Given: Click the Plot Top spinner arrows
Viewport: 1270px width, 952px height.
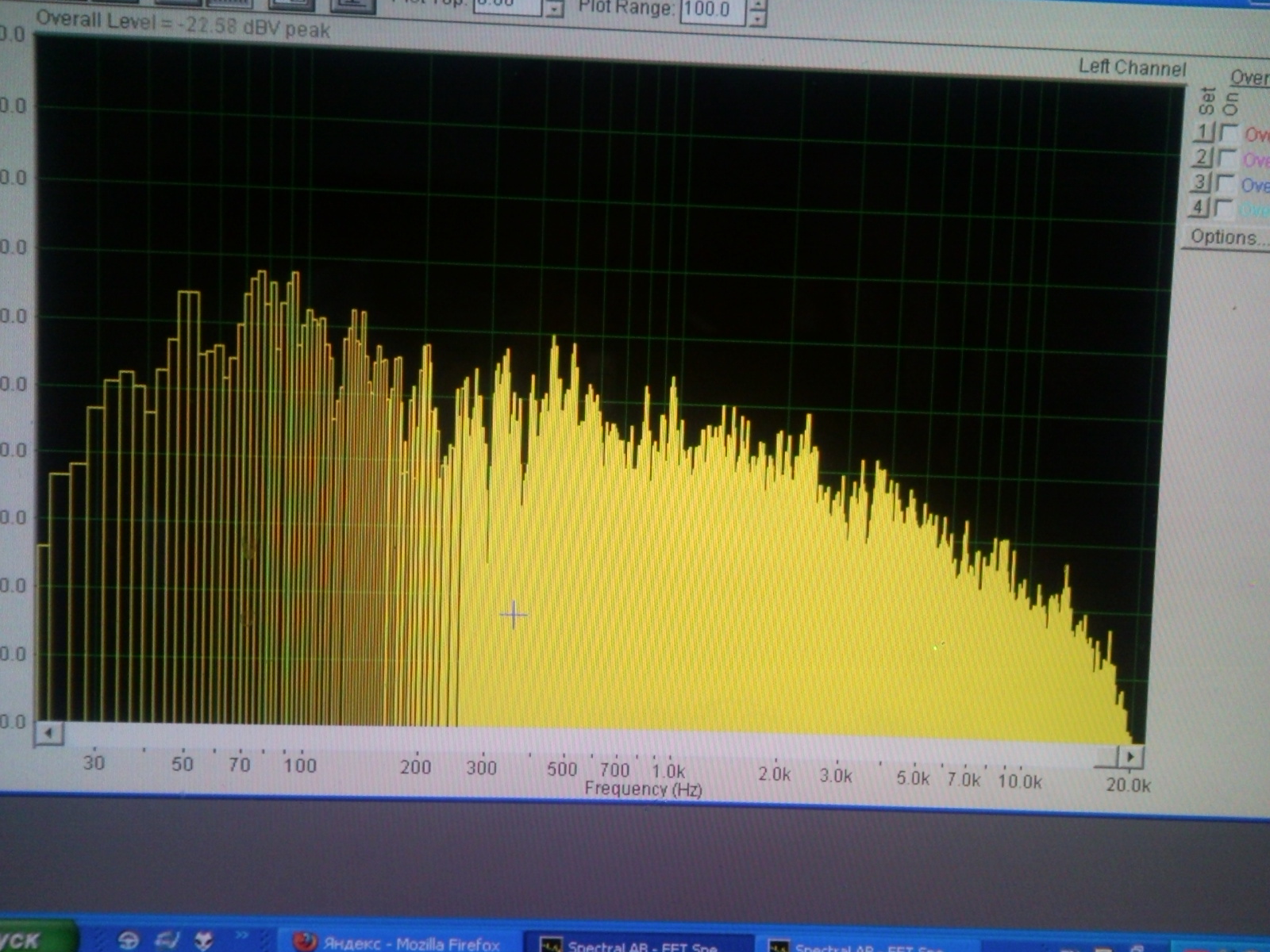Looking at the screenshot, I should pyautogui.click(x=555, y=10).
